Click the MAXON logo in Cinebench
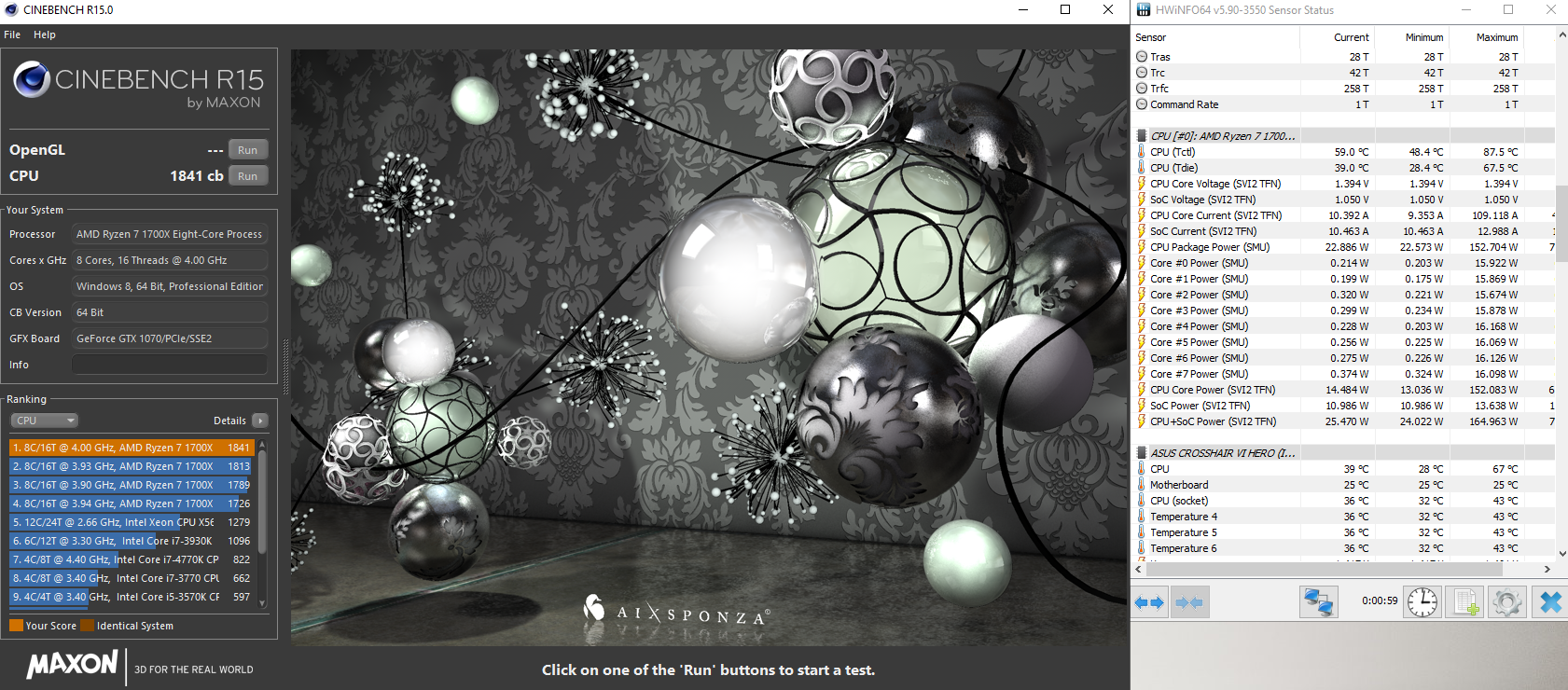 tap(72, 665)
